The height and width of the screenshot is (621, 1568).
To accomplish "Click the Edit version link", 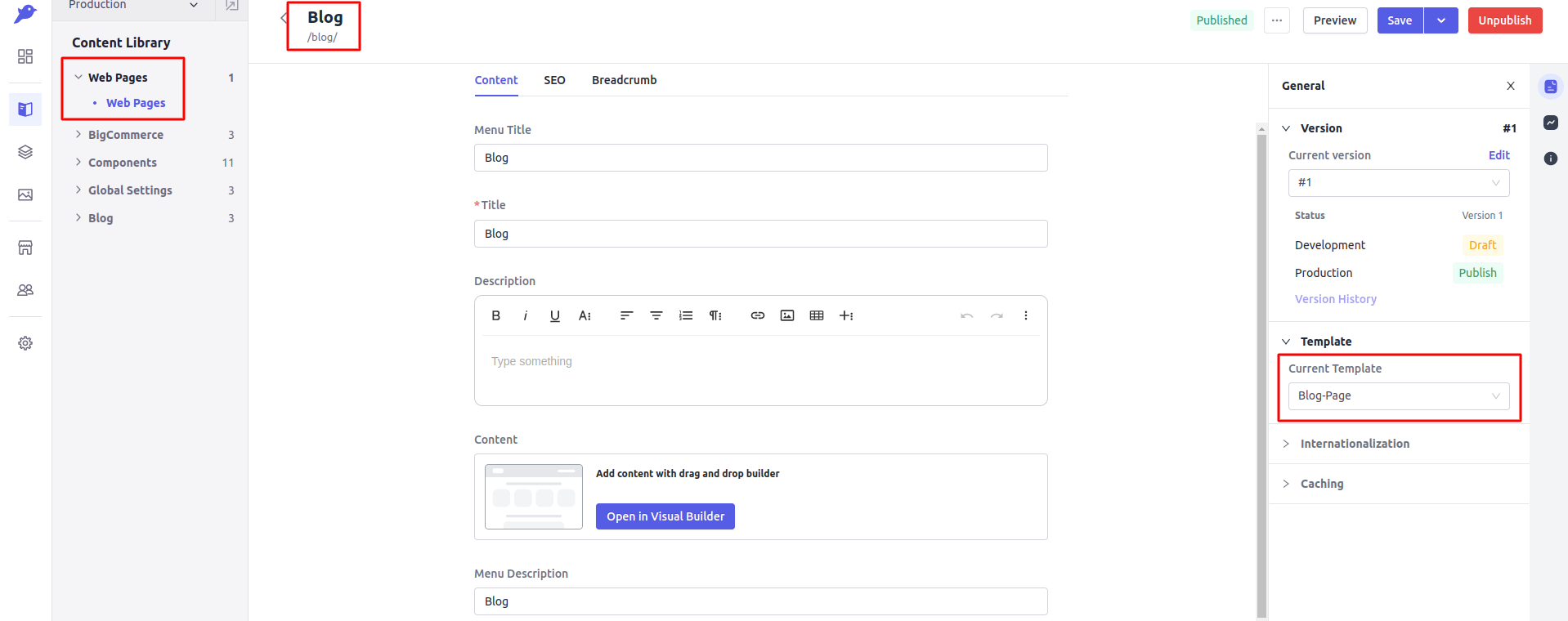I will 1499,155.
